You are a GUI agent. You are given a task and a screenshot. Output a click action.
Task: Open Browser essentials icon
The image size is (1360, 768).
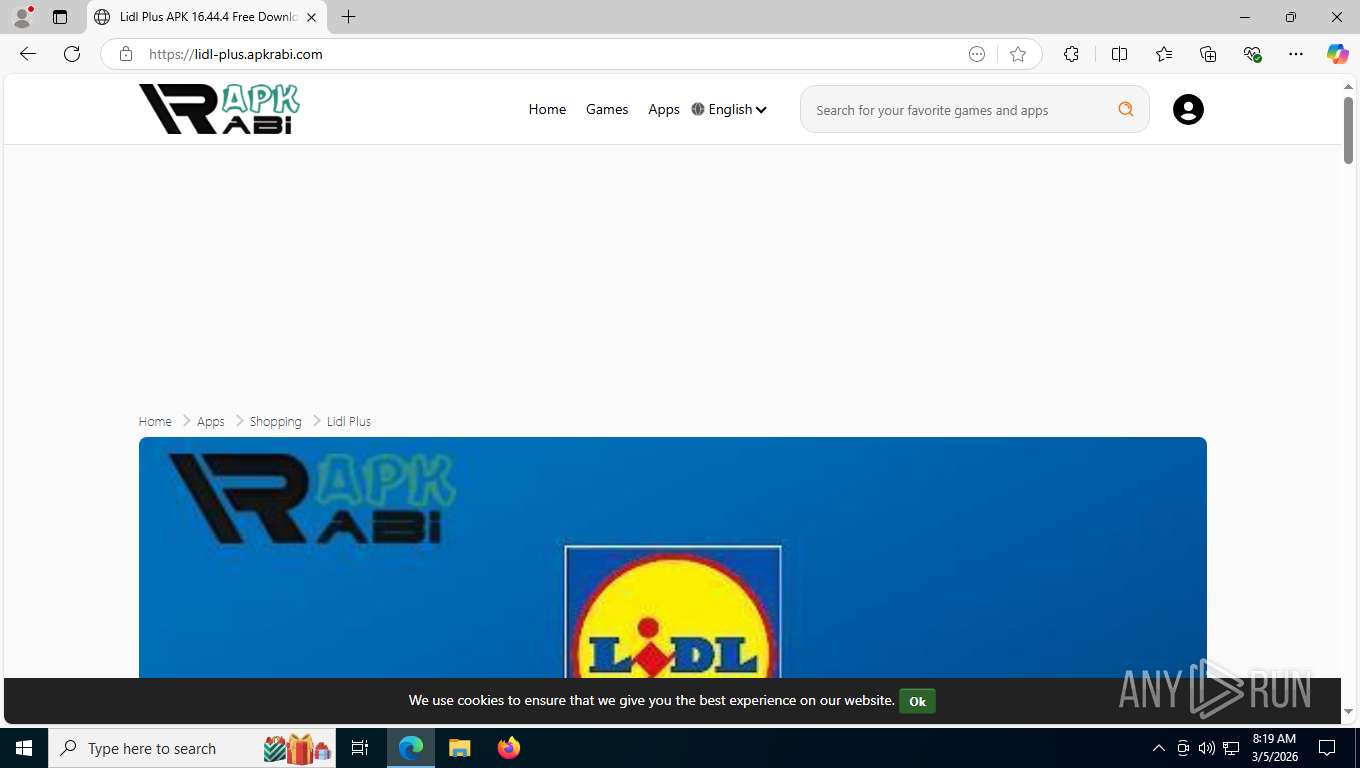1252,54
